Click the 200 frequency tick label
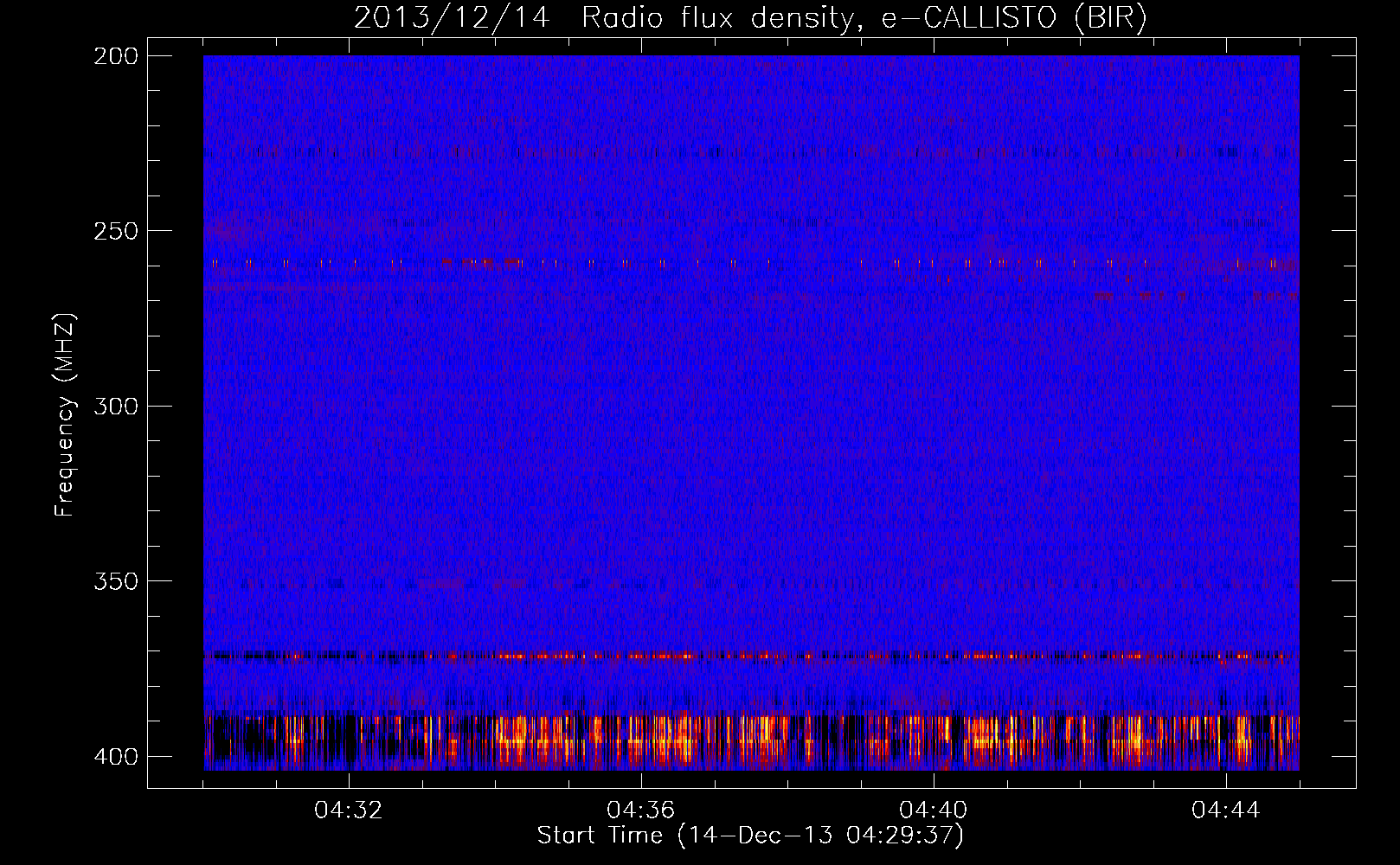Screen dimensions: 1400x865 [x=115, y=56]
